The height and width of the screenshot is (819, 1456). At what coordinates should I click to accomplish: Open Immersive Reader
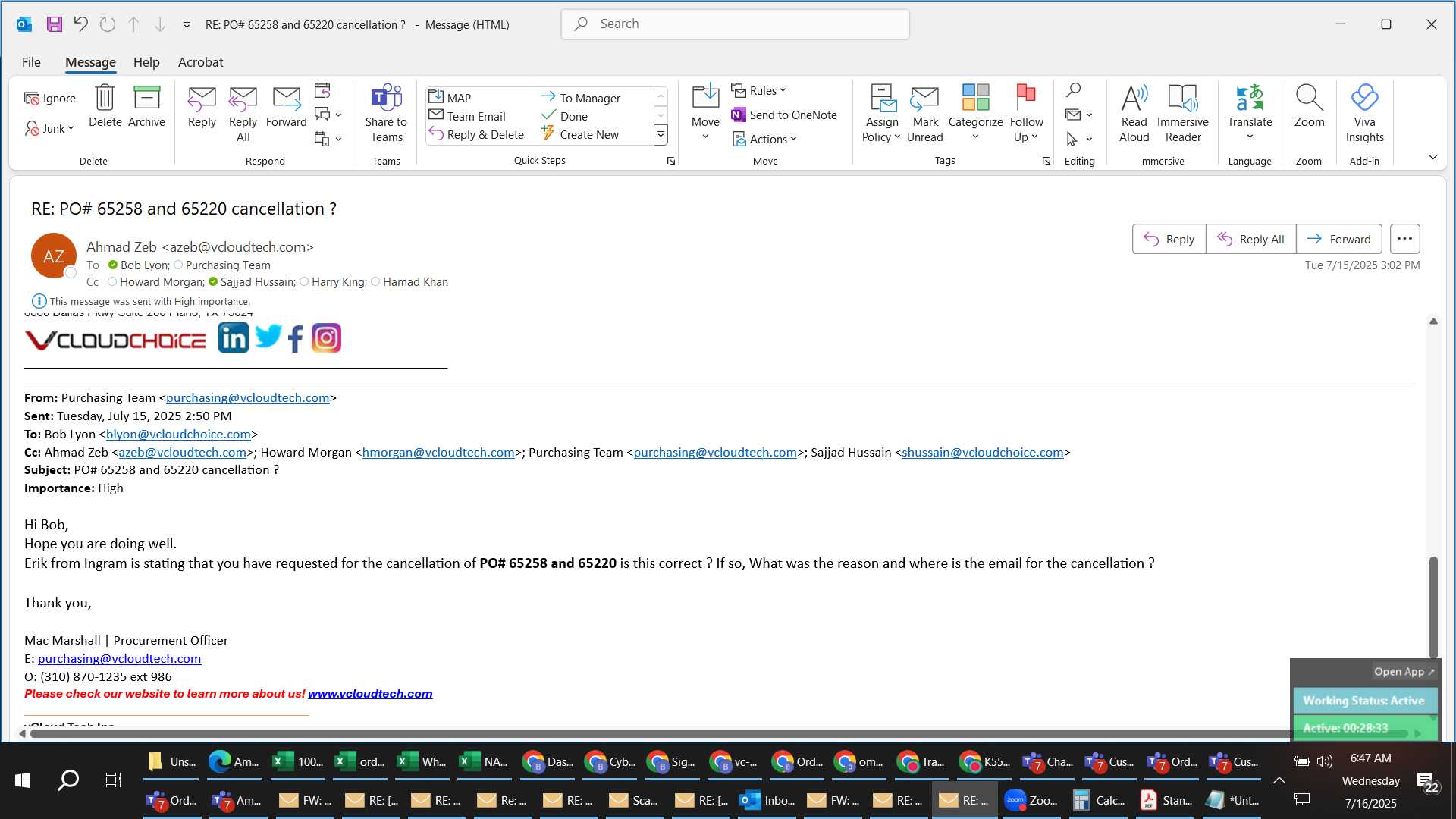[x=1182, y=114]
